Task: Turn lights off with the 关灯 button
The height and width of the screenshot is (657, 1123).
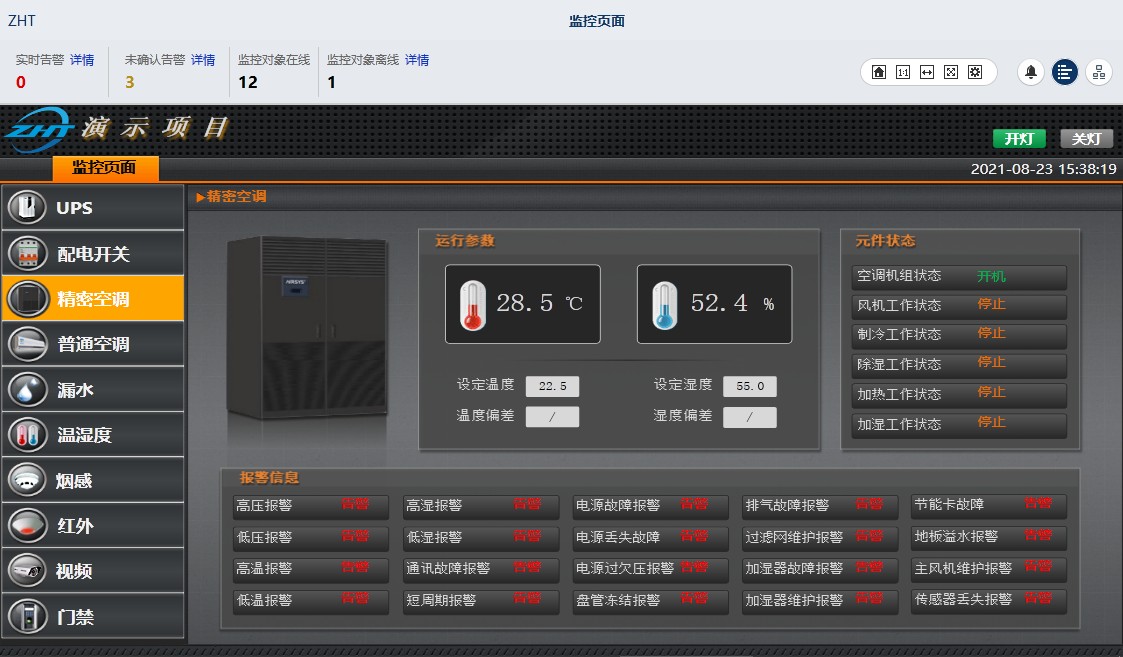Action: [x=1086, y=139]
